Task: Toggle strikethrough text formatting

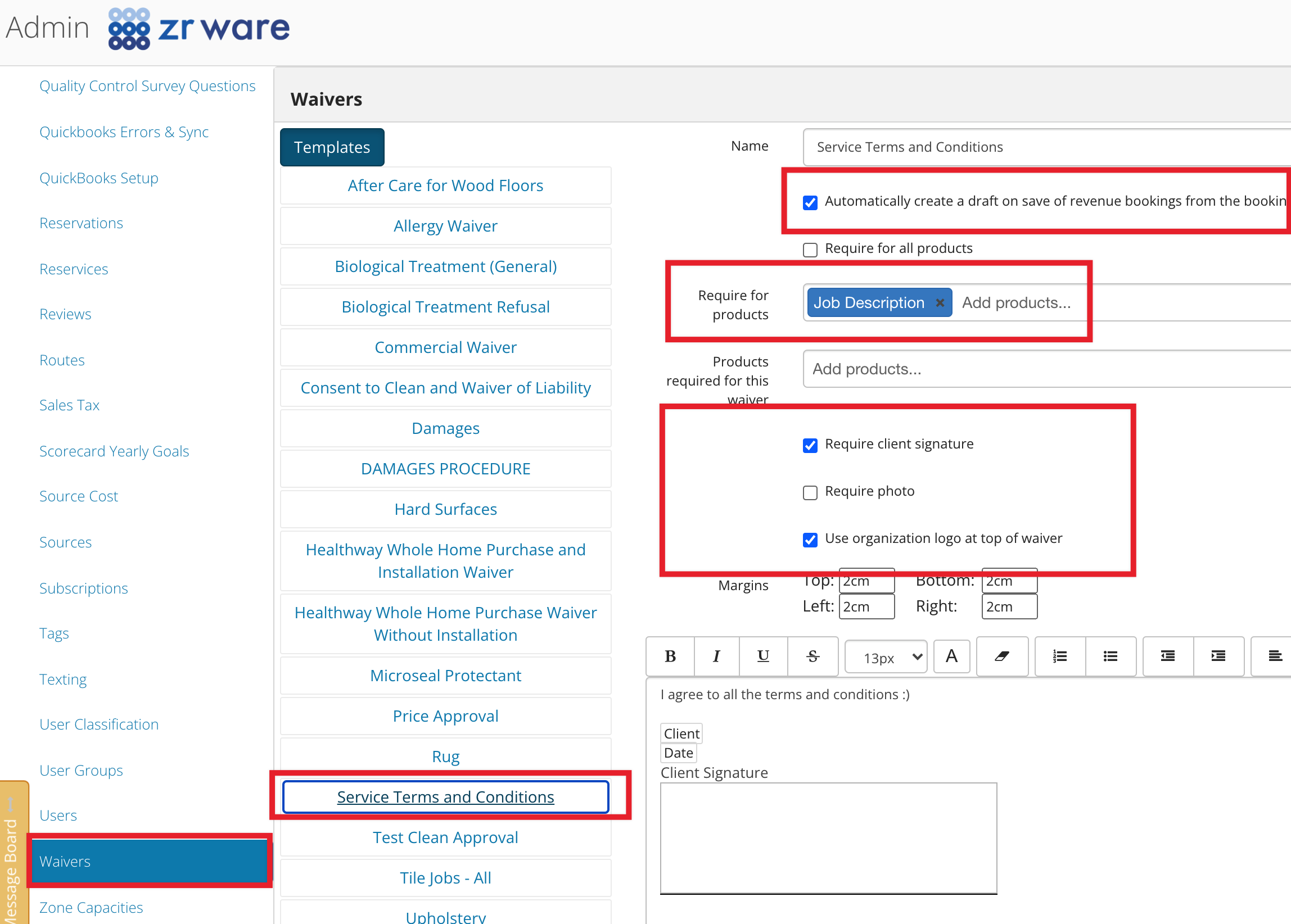Action: pos(813,656)
